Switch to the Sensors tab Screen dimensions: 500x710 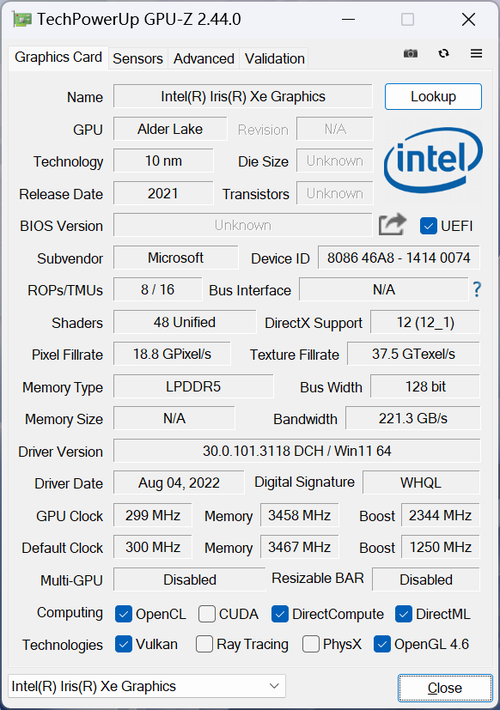point(138,59)
